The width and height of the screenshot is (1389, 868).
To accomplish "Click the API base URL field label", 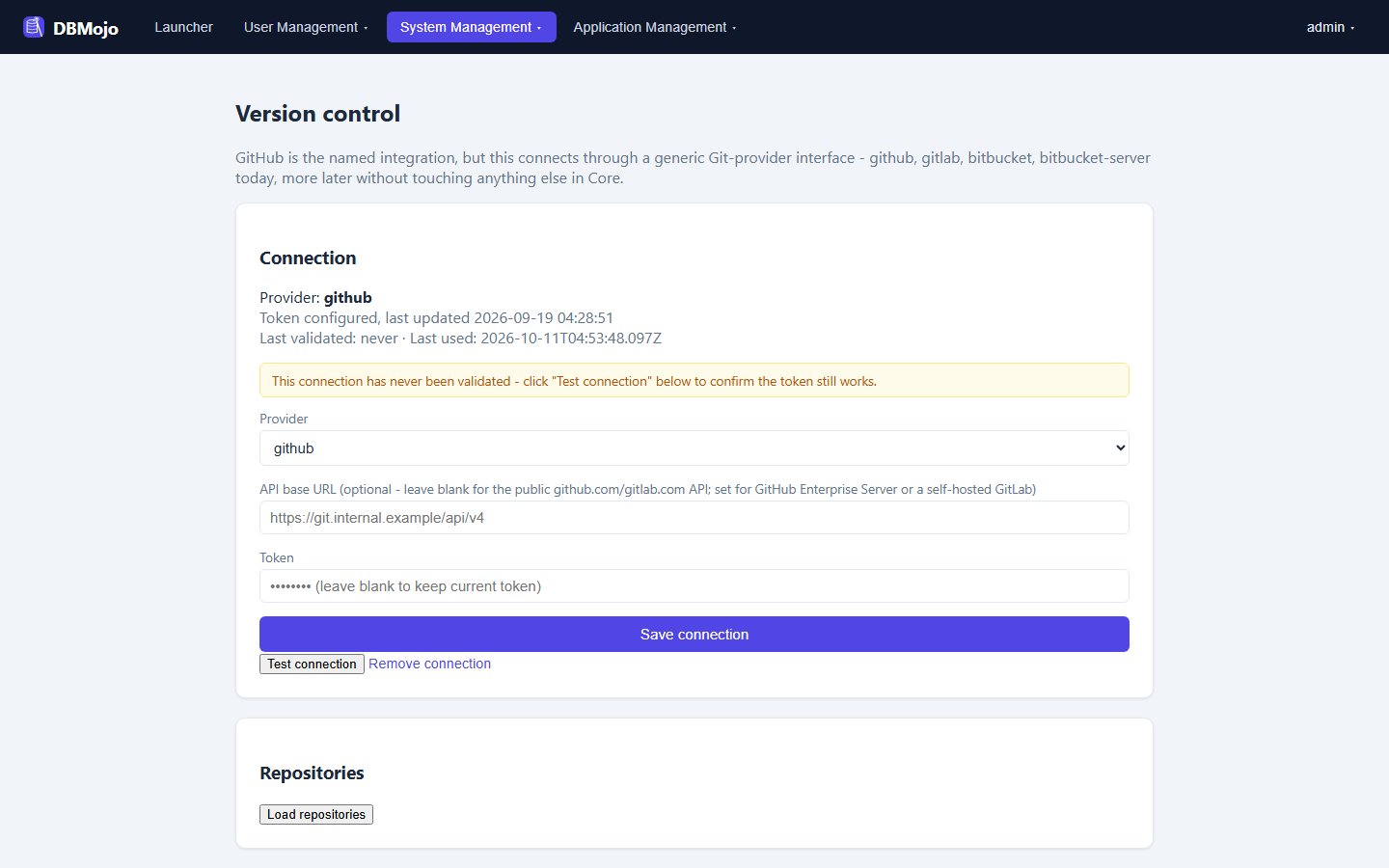I will click(647, 489).
